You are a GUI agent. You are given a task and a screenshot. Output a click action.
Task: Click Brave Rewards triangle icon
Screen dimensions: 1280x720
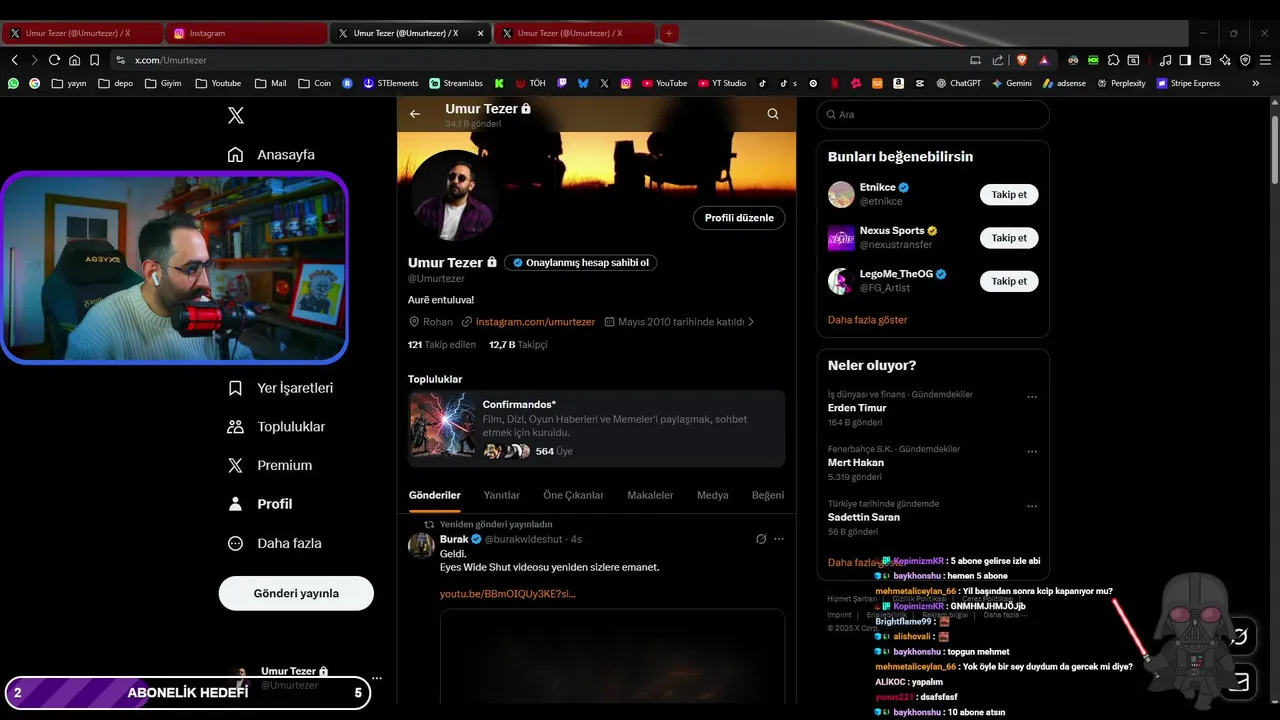point(1044,60)
